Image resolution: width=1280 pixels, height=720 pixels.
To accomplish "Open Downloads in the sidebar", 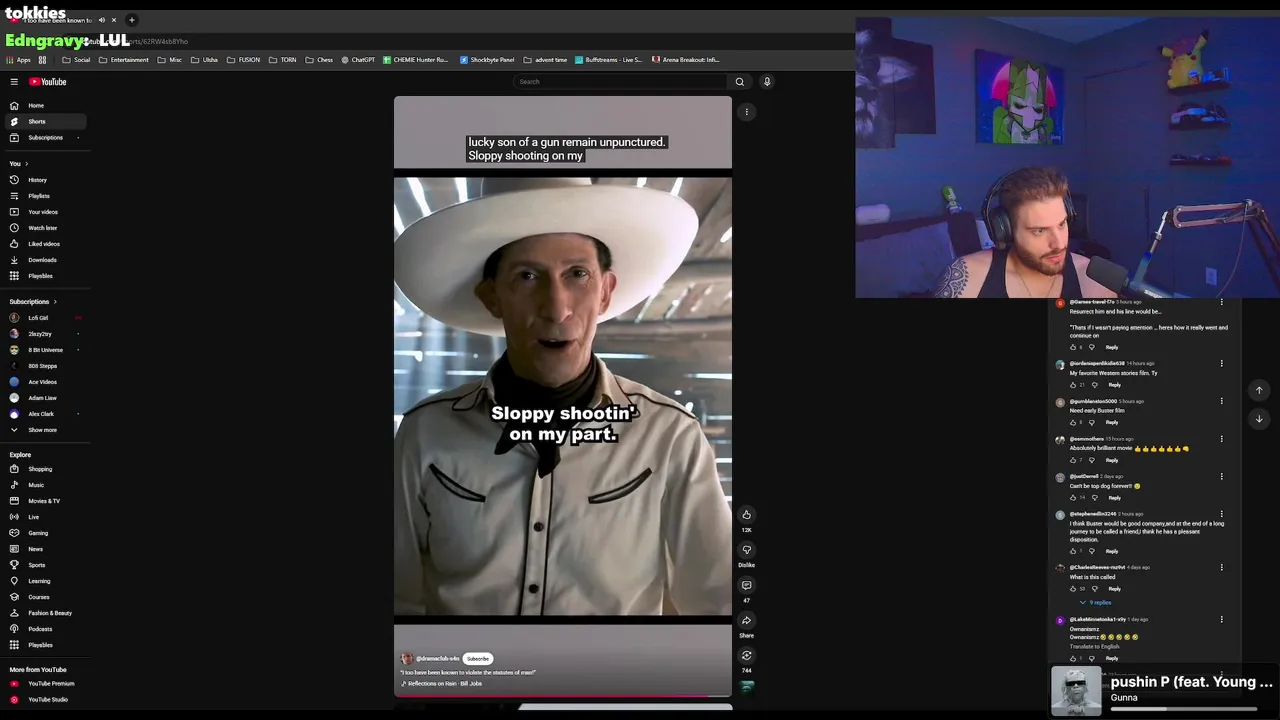I will click(x=45, y=260).
